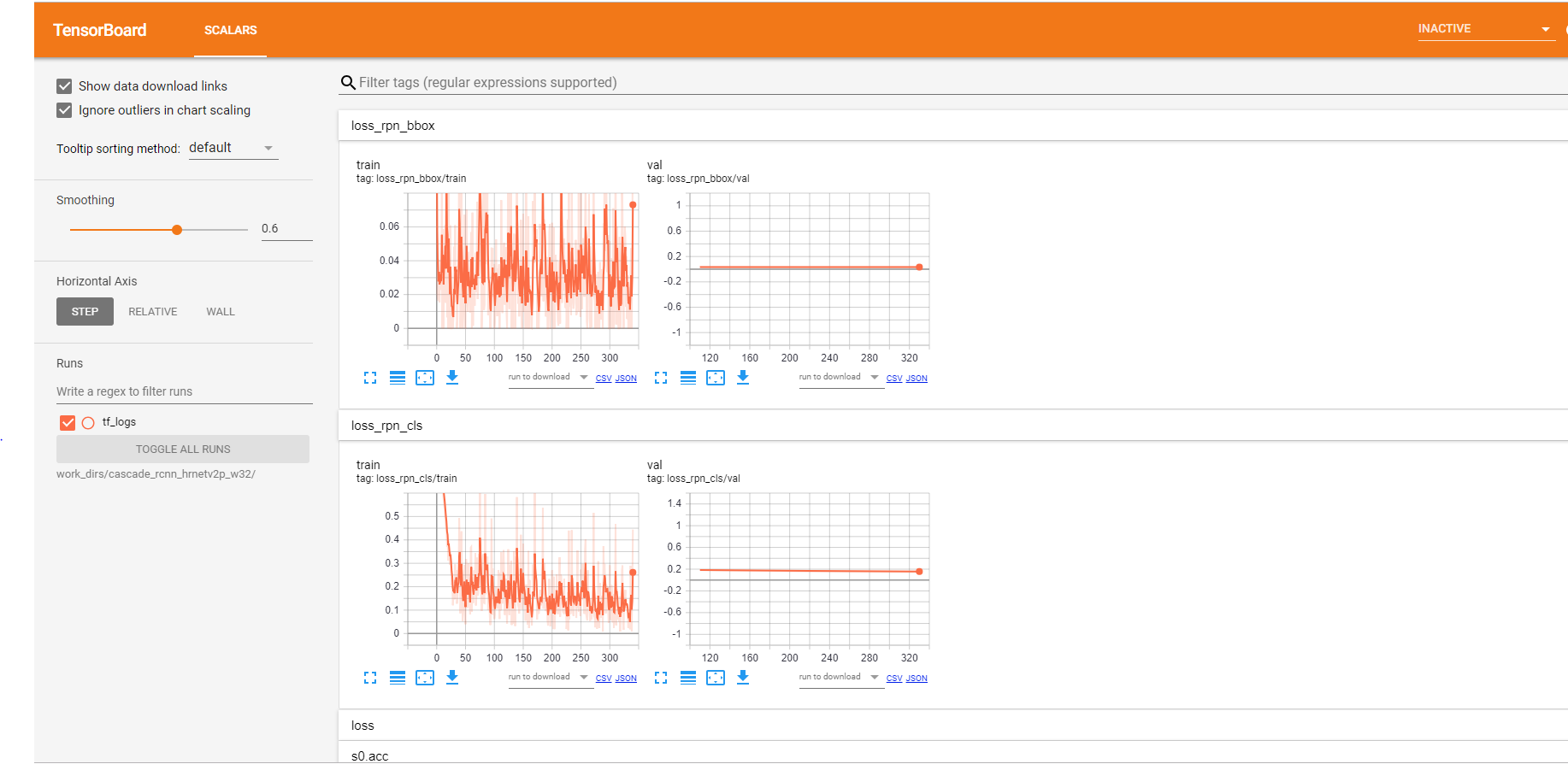Open run to download dropdown for loss_rpn_cls train

pyautogui.click(x=550, y=678)
